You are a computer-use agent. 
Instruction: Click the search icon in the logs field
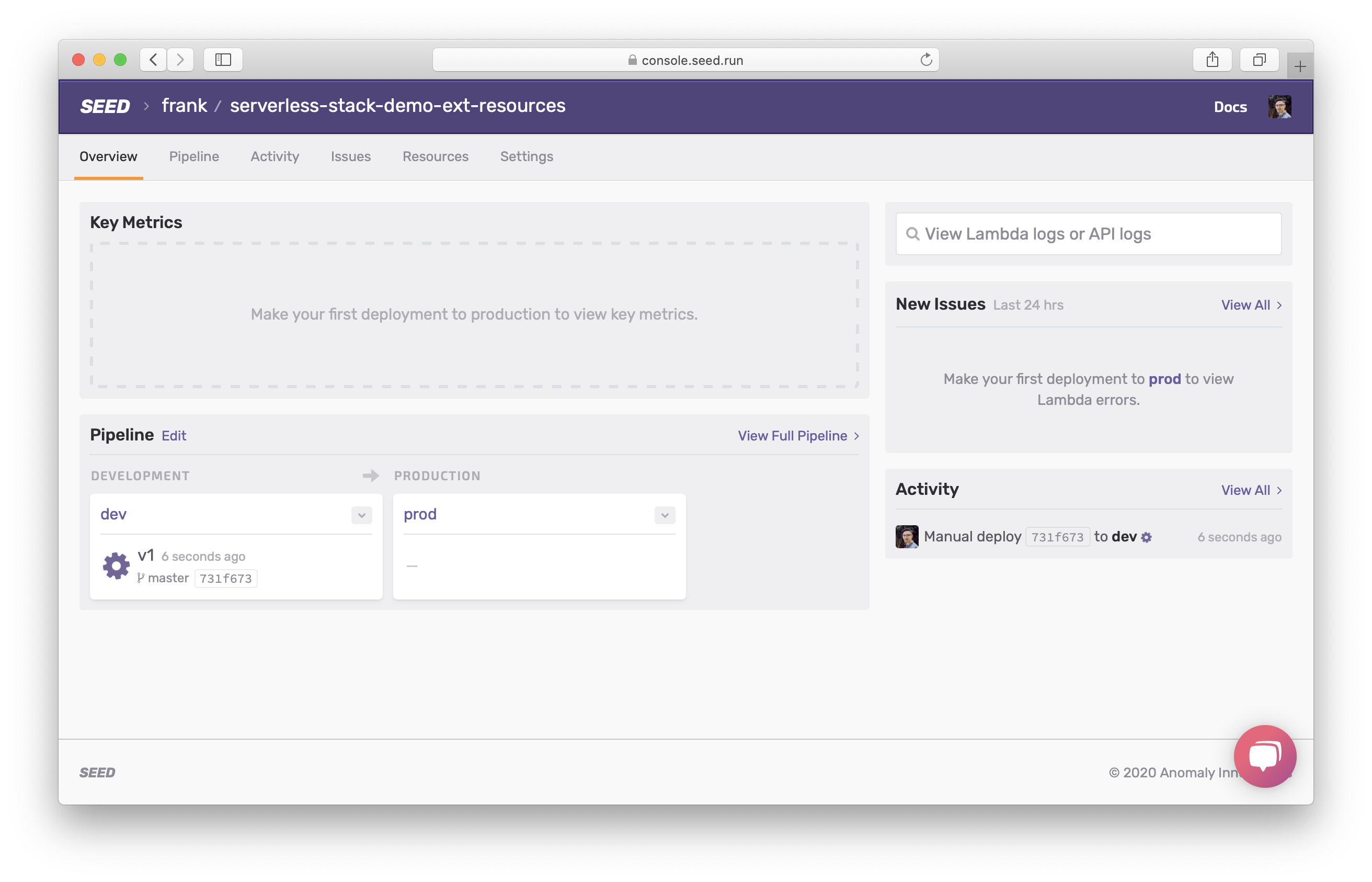911,234
